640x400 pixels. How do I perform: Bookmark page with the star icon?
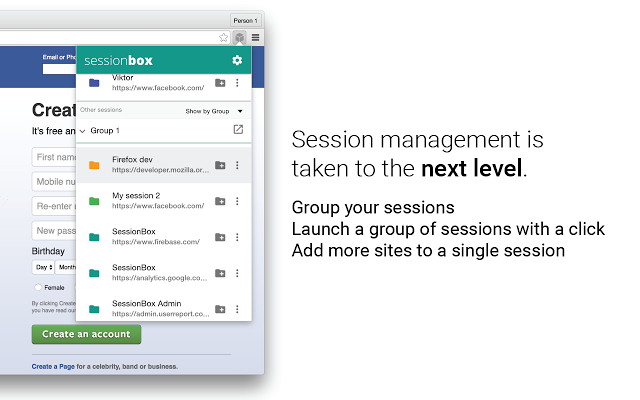coord(223,38)
